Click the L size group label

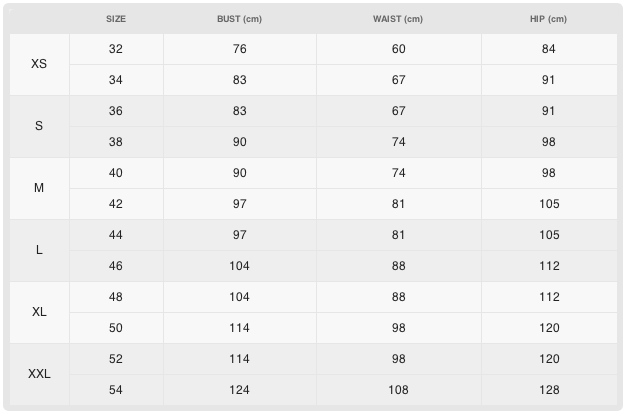coord(39,250)
